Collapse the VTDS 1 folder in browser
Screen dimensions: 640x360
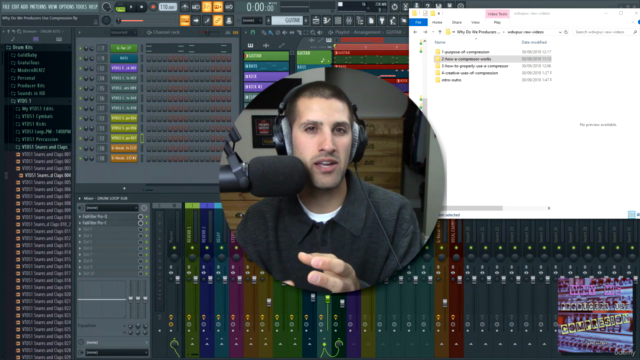click(24, 101)
